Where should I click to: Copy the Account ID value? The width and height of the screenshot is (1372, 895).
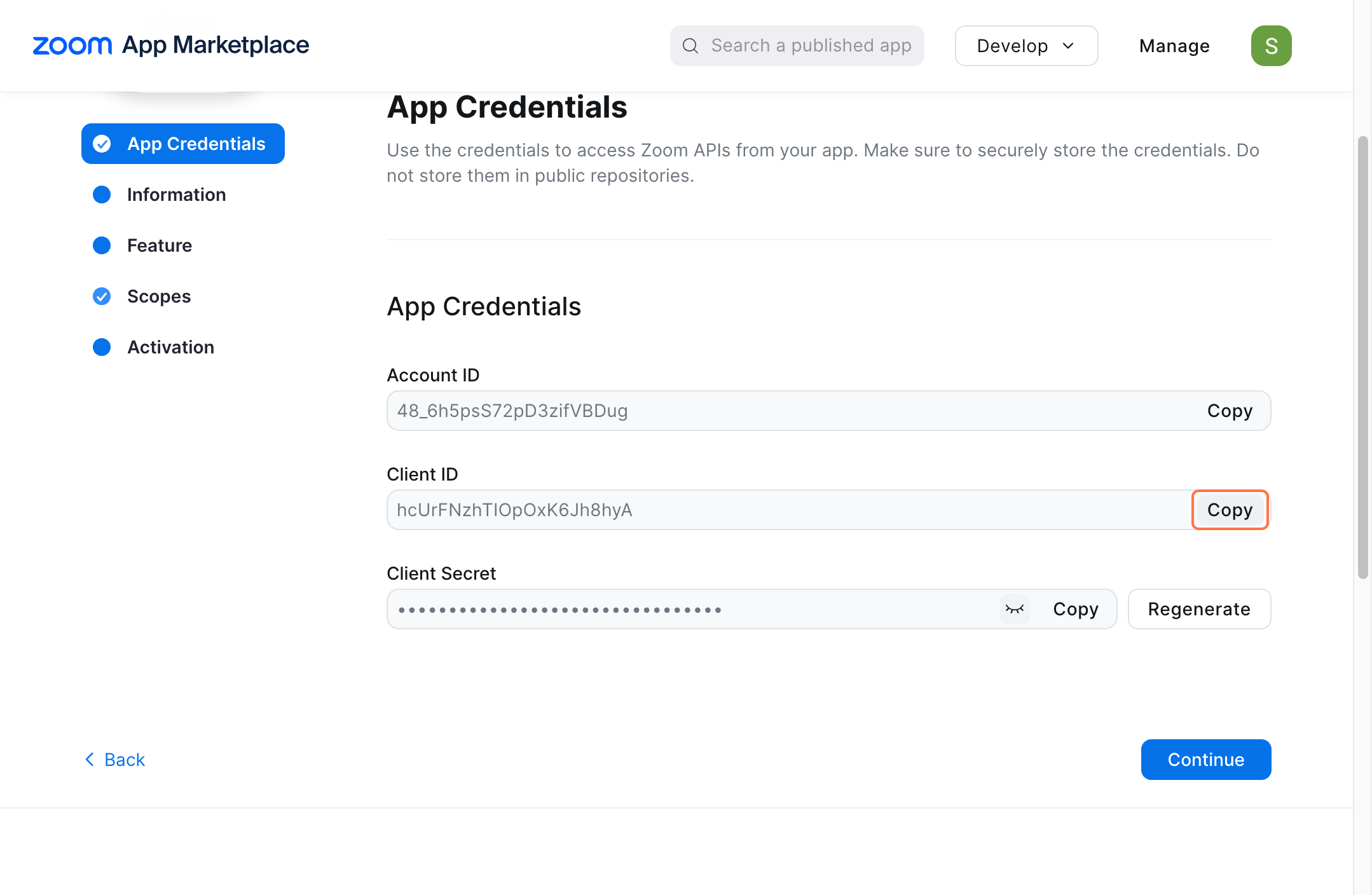pyautogui.click(x=1230, y=411)
